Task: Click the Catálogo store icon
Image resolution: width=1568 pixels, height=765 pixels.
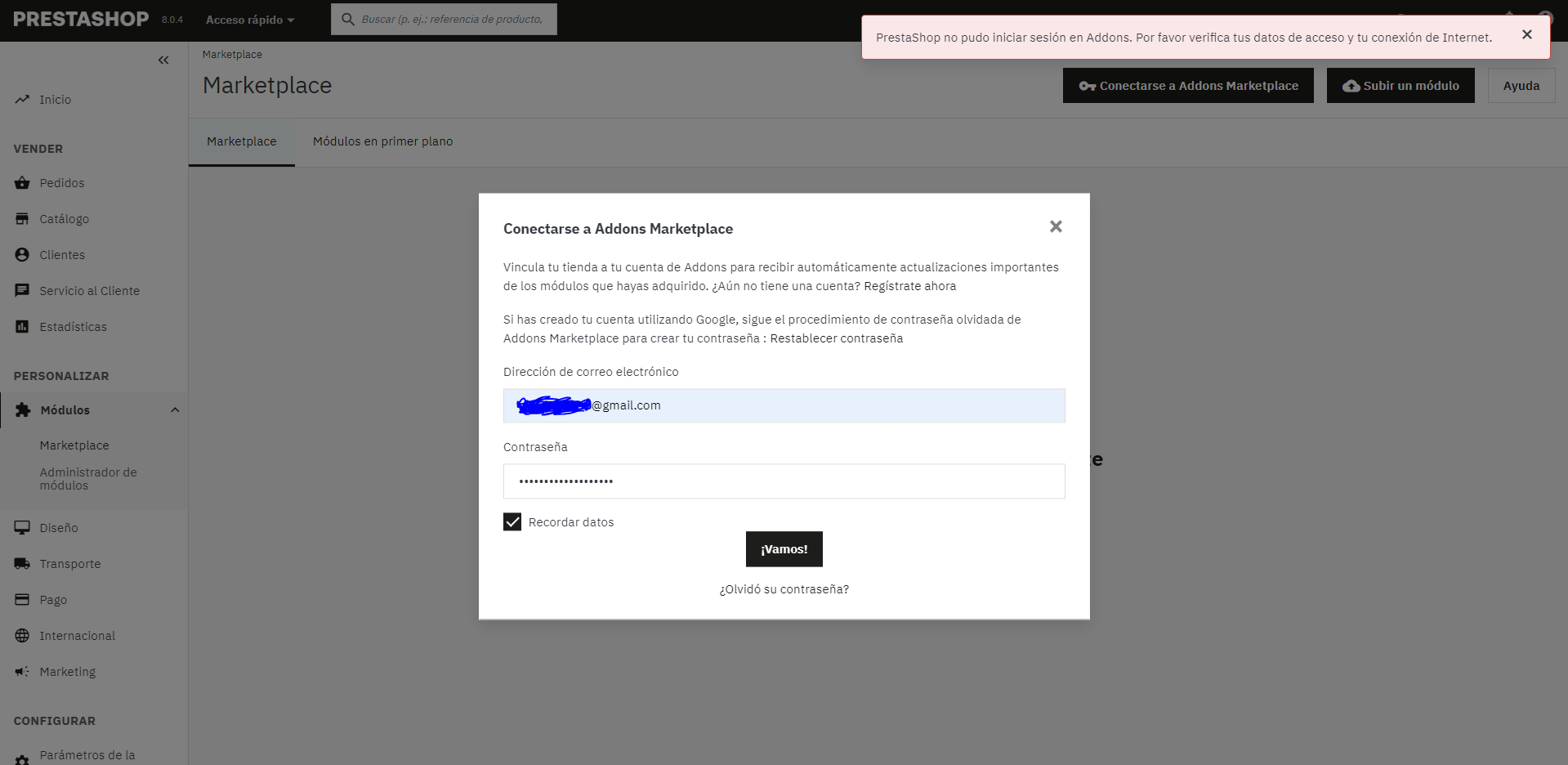Action: 22,218
